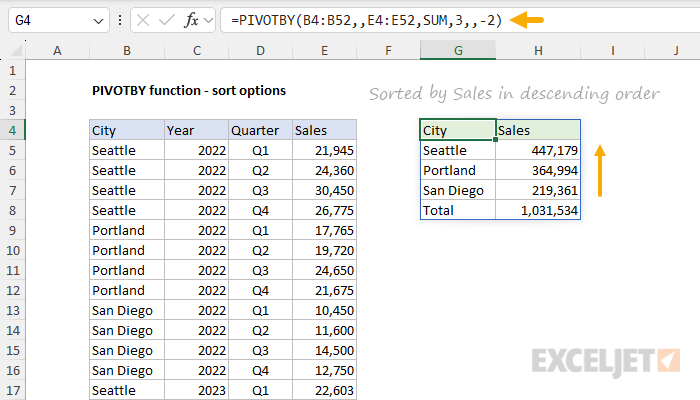Image resolution: width=700 pixels, height=400 pixels.
Task: Click the pivot value 219,361
Action: coord(538,191)
